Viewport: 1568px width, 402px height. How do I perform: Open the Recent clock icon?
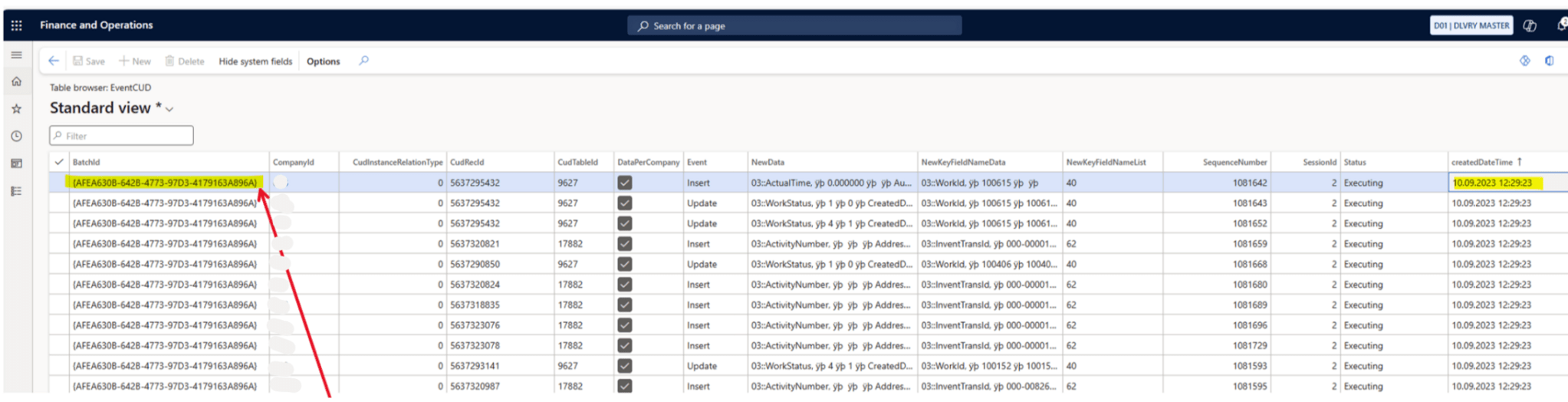tap(16, 136)
